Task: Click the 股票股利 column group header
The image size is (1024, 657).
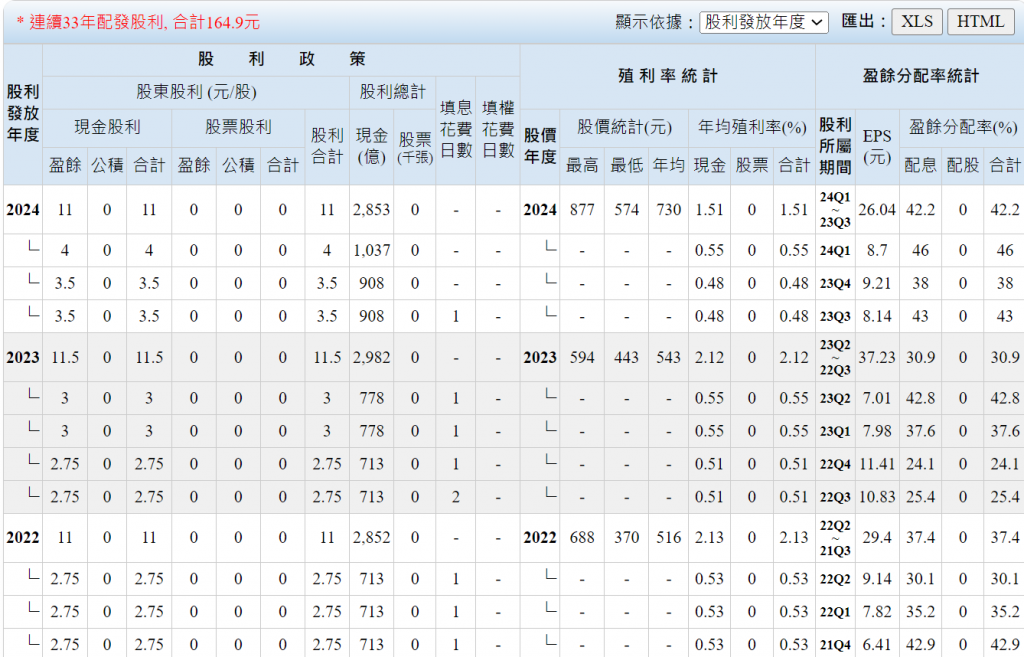Action: click(238, 127)
